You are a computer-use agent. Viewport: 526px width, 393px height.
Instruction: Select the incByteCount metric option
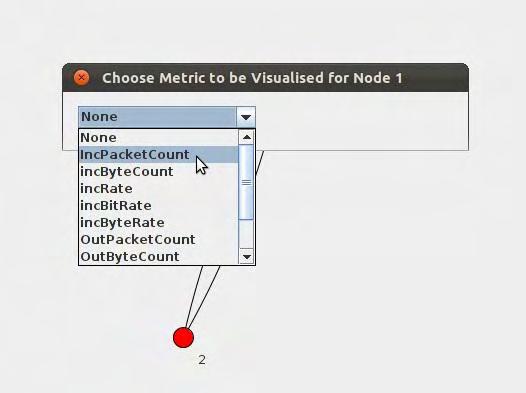pos(158,172)
